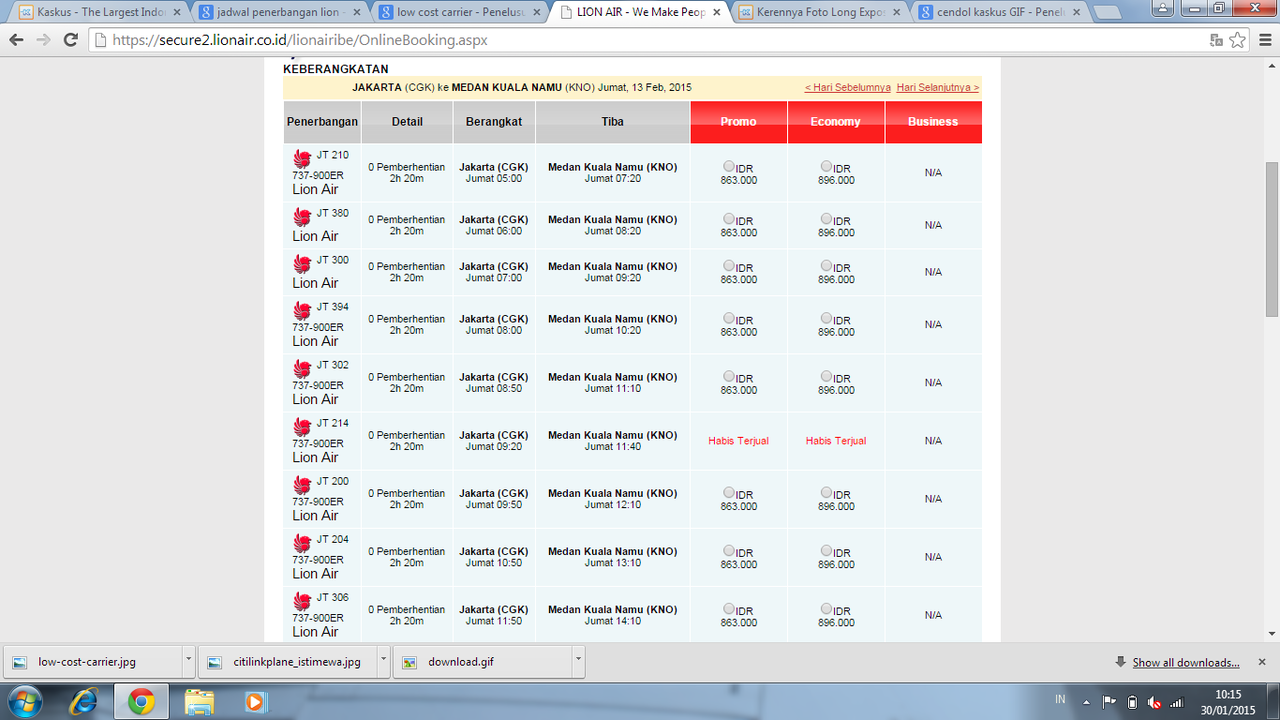Open low-cost-carrier.jpg download

coord(93,661)
